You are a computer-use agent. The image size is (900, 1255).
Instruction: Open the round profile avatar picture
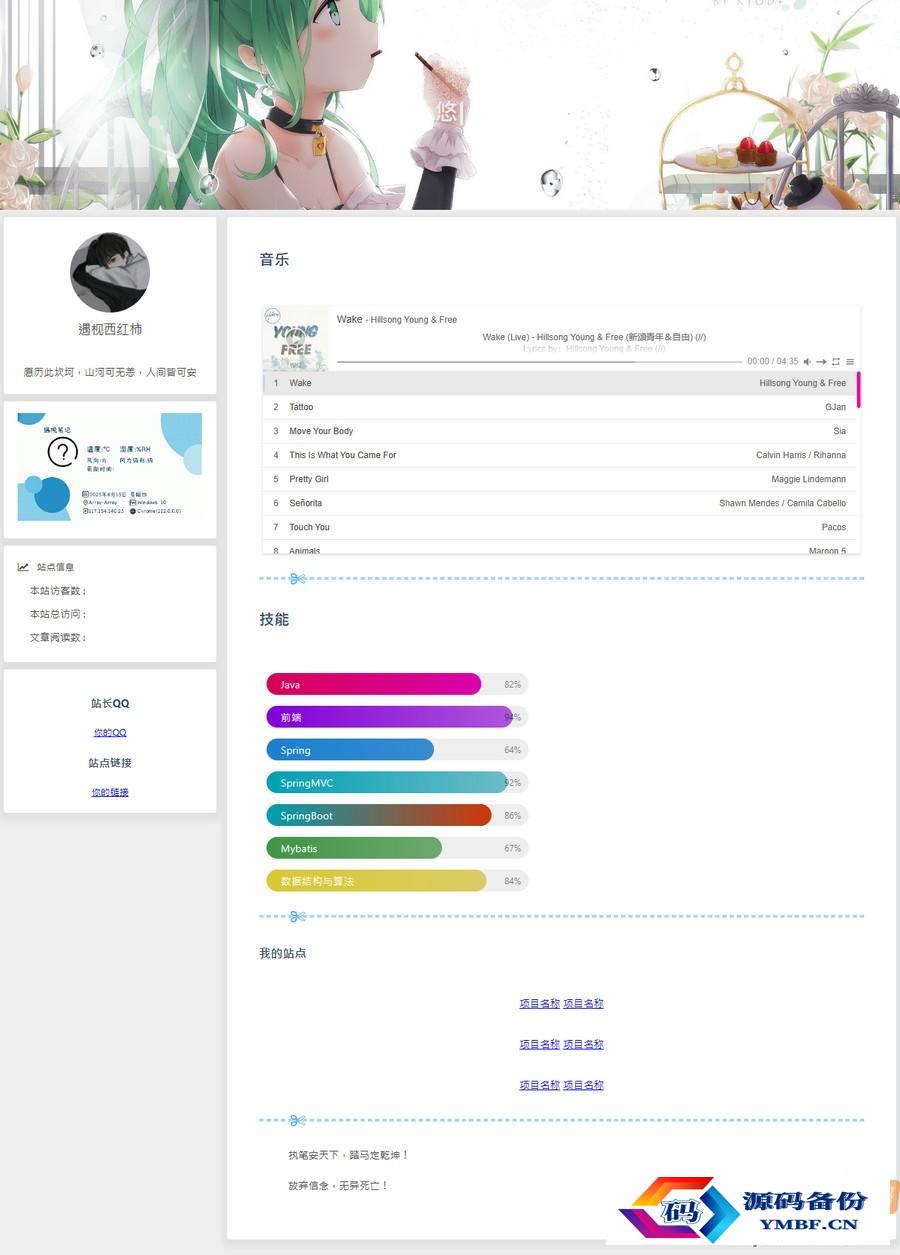(x=110, y=272)
